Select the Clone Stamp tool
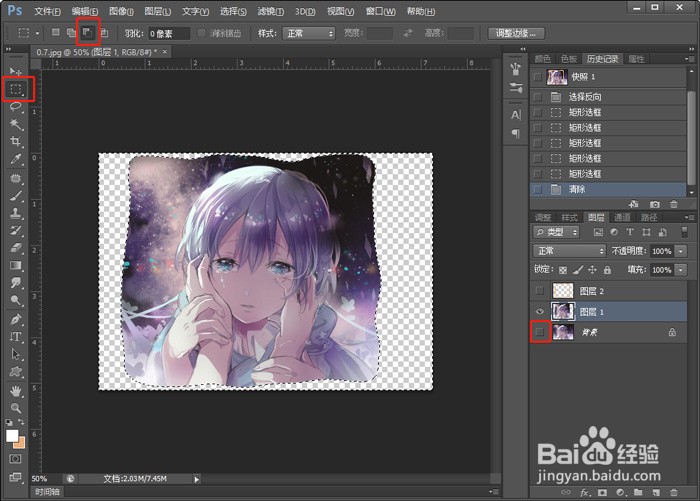The image size is (700, 501). [16, 213]
